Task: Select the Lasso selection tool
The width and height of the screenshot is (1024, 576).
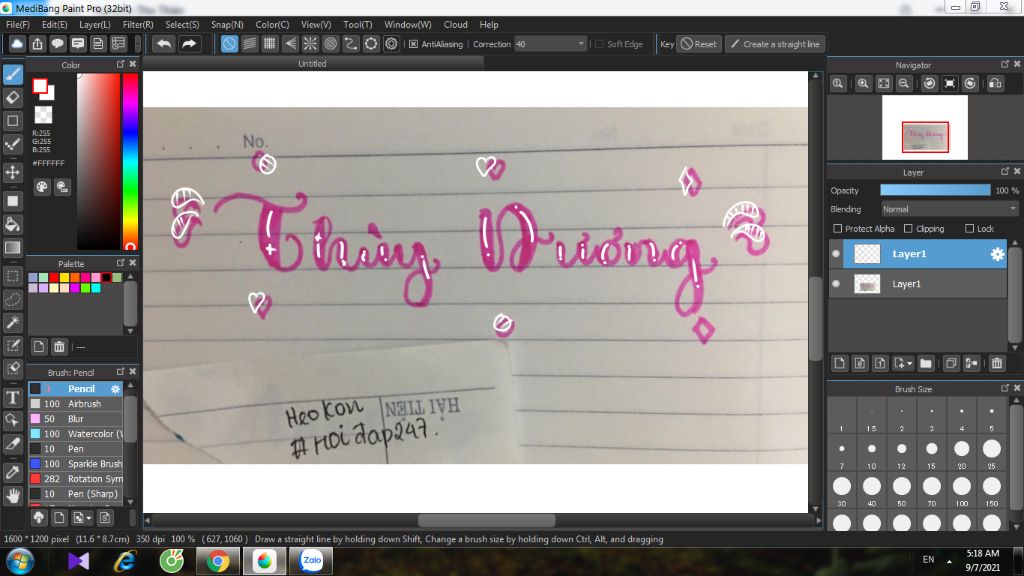Action: pyautogui.click(x=12, y=299)
